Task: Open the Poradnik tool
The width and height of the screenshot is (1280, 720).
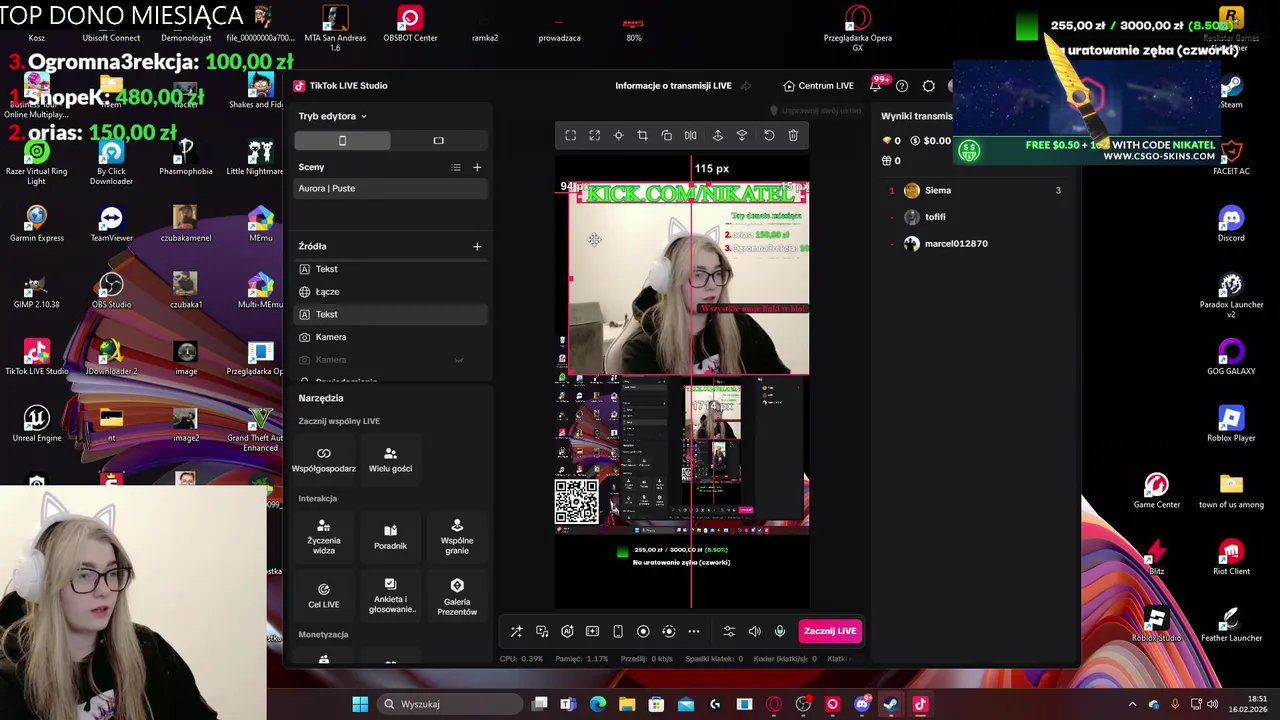Action: (390, 537)
